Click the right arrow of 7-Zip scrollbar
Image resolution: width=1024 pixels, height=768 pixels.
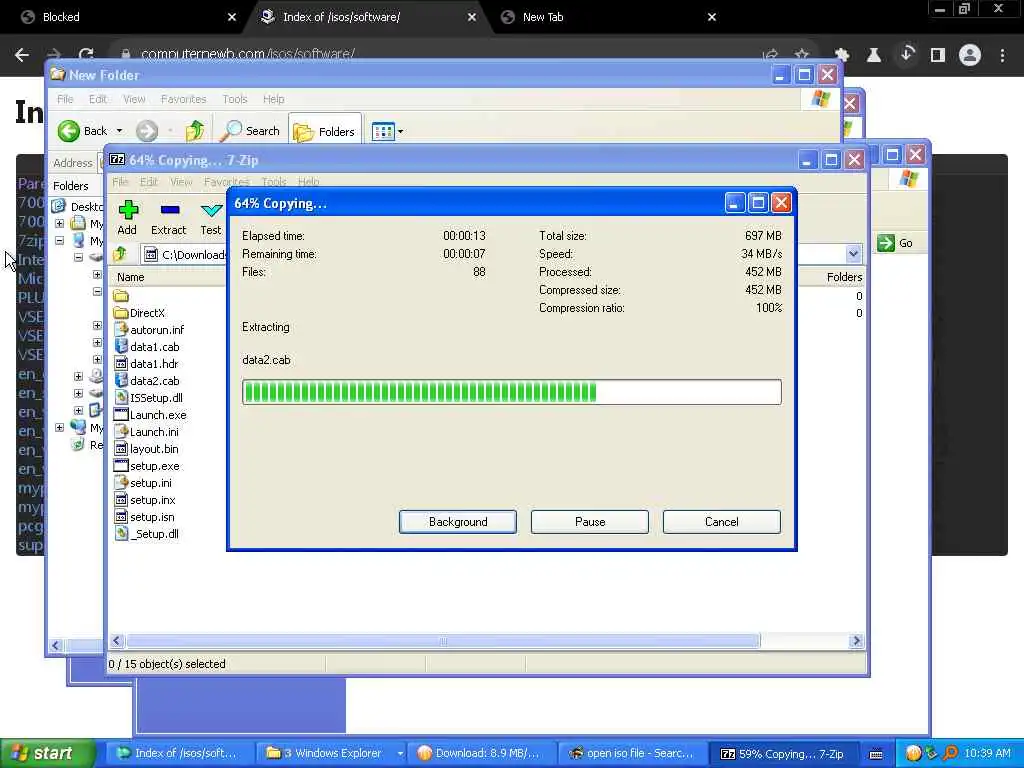click(x=856, y=641)
